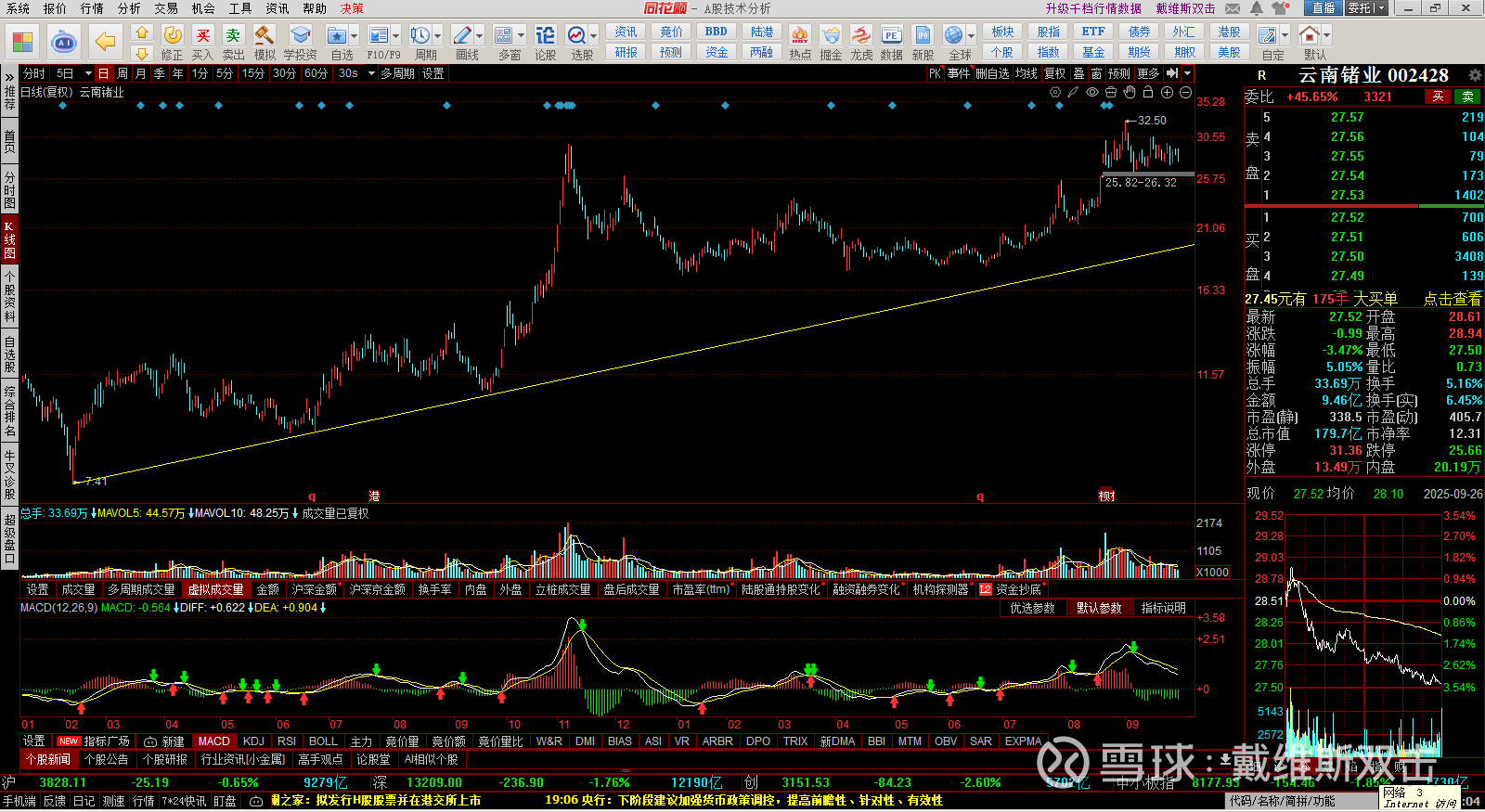Open chart settings gear above the K-line

(x=1055, y=92)
